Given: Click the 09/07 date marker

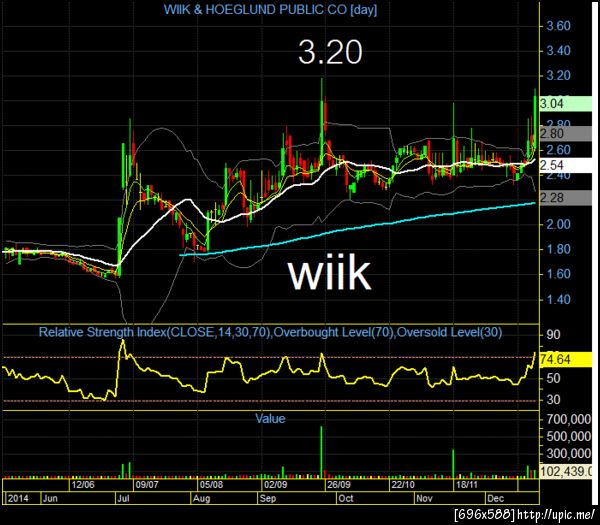Looking at the screenshot, I should point(147,485).
